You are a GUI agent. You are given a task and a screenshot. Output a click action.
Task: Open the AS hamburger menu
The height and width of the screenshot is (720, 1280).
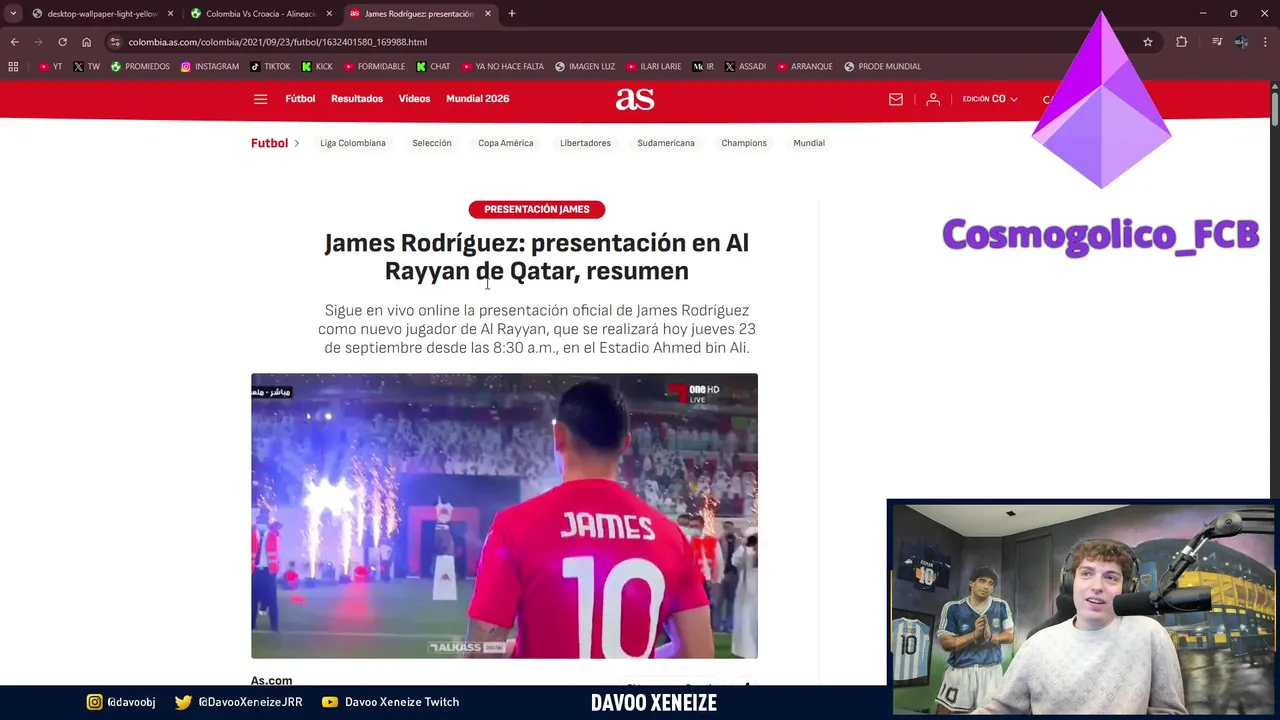(260, 99)
